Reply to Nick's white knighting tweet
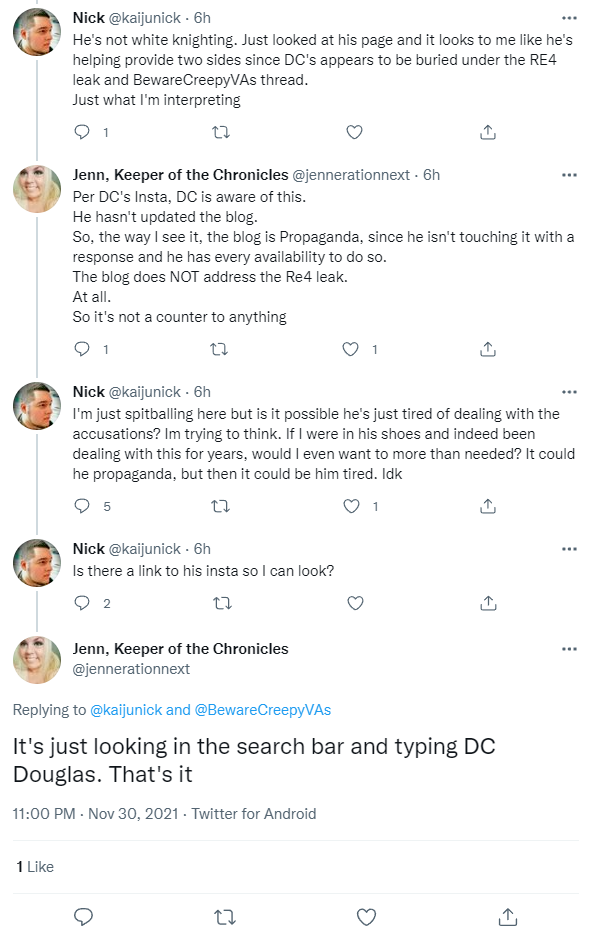Image resolution: width=595 pixels, height=926 pixels. click(x=82, y=132)
